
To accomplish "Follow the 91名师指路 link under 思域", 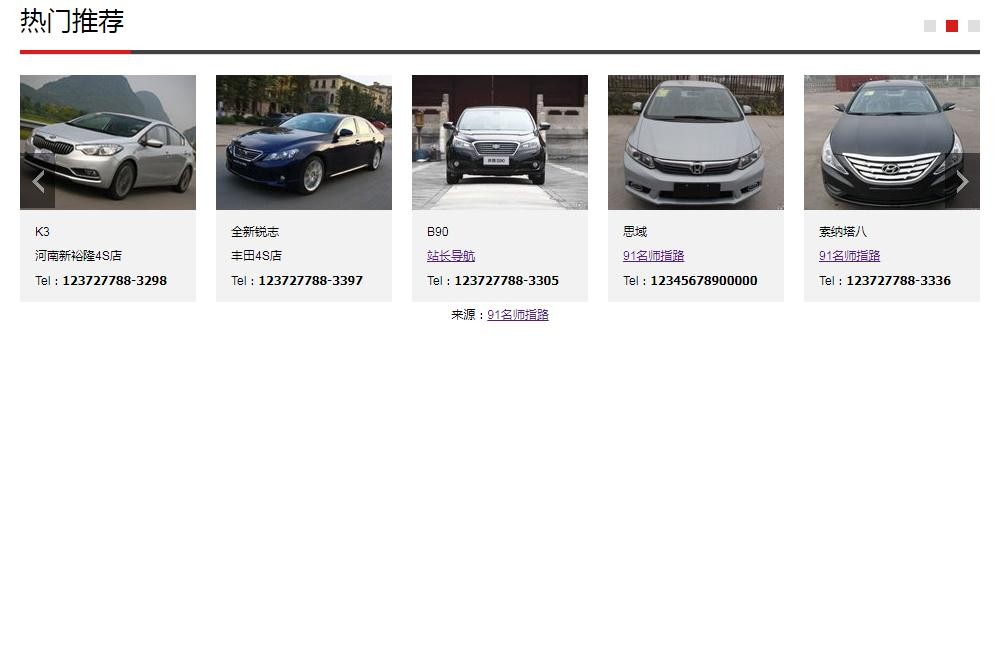I will click(x=654, y=256).
